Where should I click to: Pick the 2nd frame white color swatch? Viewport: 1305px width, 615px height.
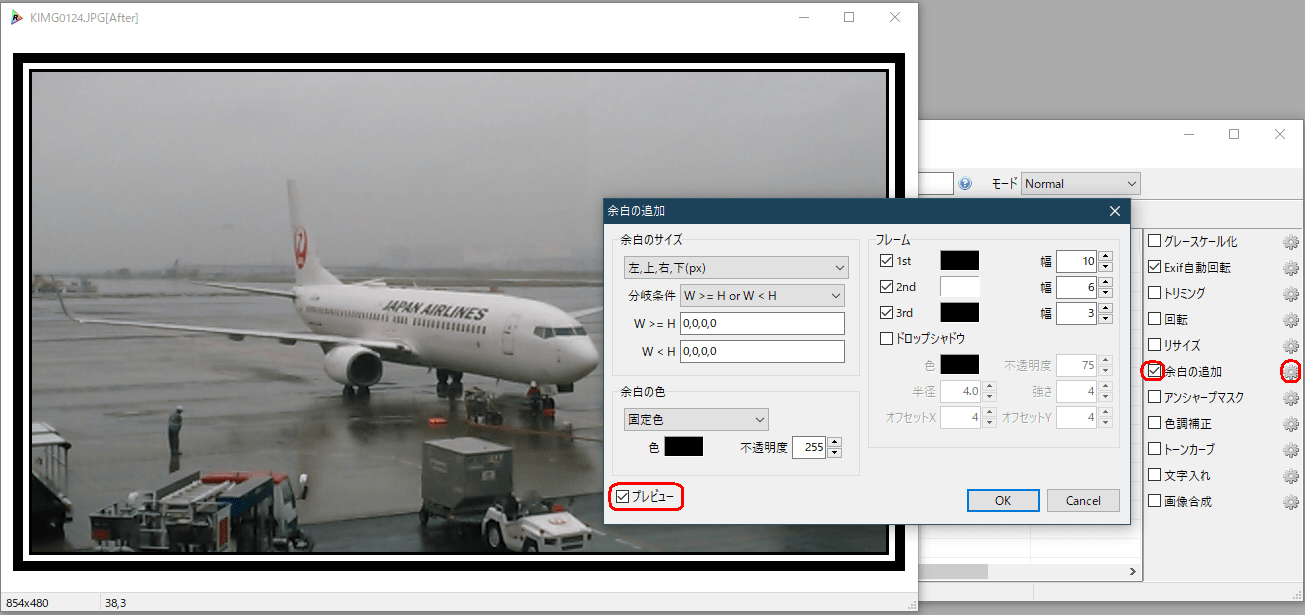tap(960, 287)
